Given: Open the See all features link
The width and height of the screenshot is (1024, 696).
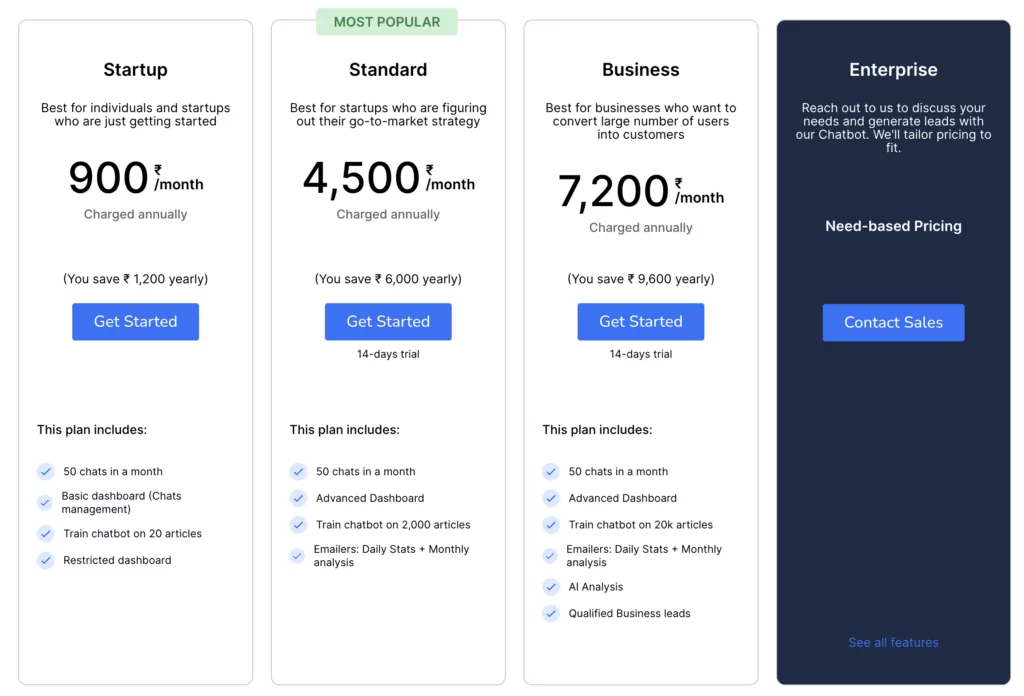Looking at the screenshot, I should coord(893,643).
